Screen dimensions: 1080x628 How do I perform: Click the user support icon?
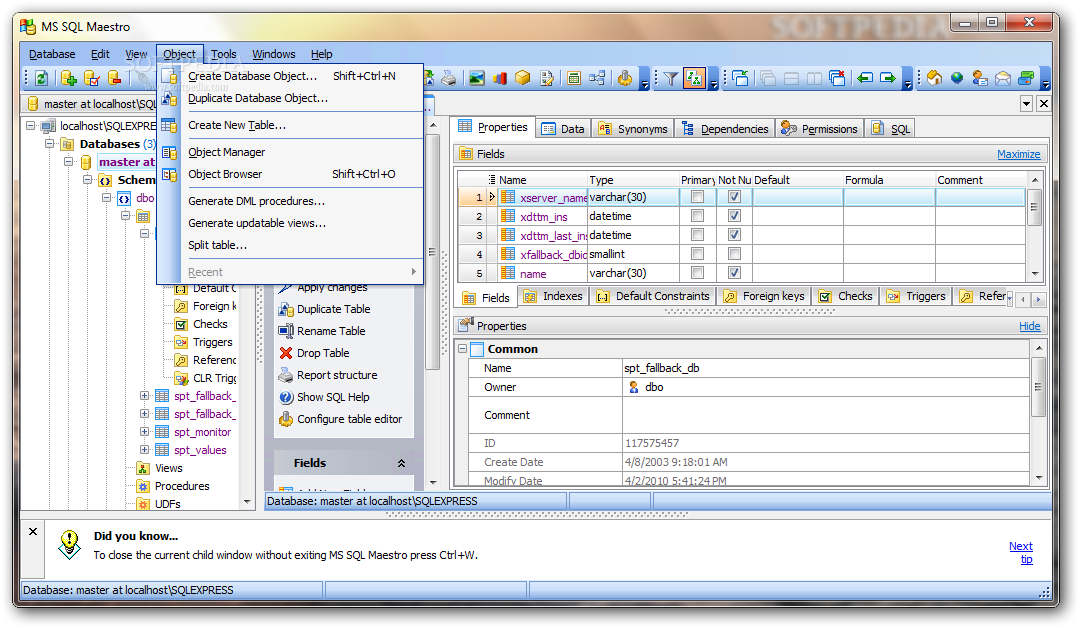click(979, 78)
